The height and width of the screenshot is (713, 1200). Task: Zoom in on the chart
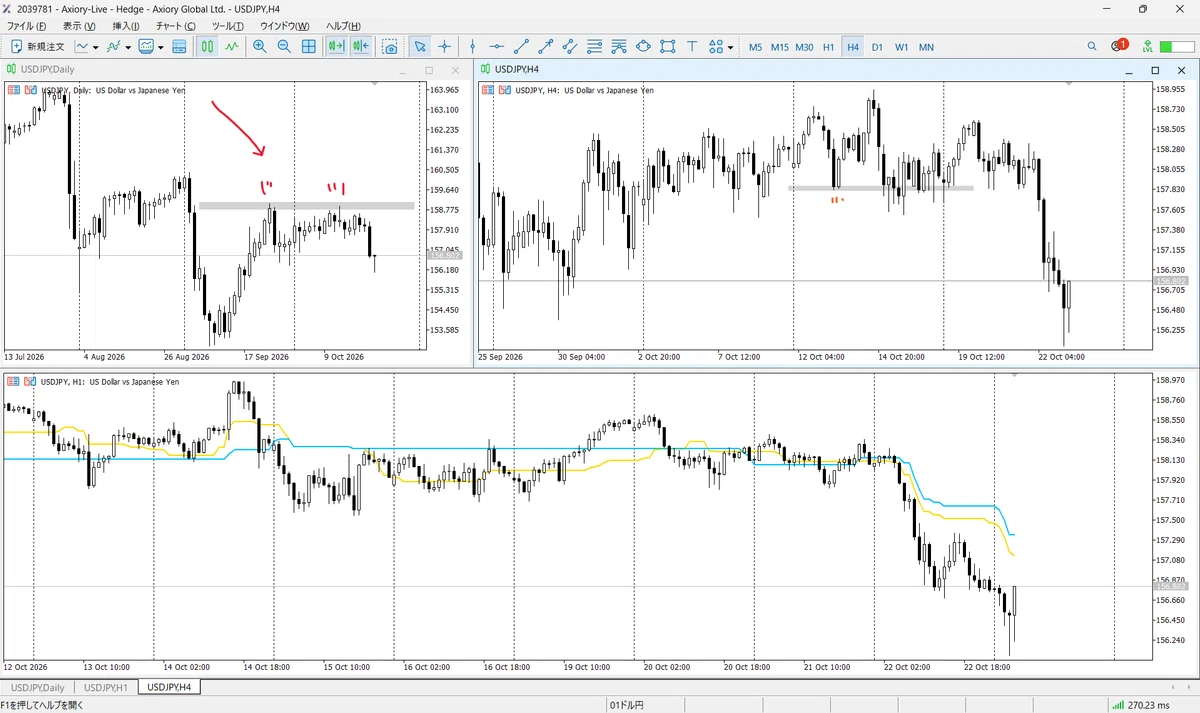pyautogui.click(x=260, y=47)
